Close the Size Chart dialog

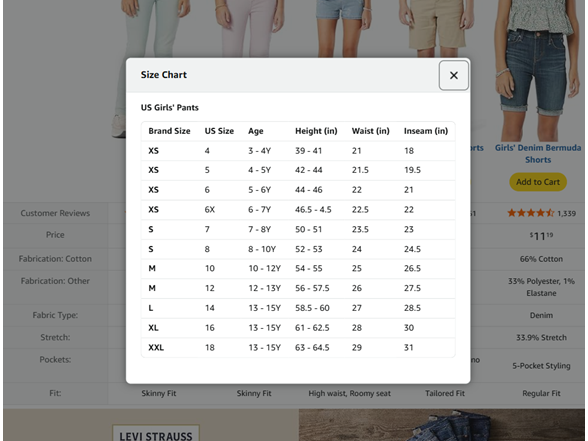pos(453,75)
